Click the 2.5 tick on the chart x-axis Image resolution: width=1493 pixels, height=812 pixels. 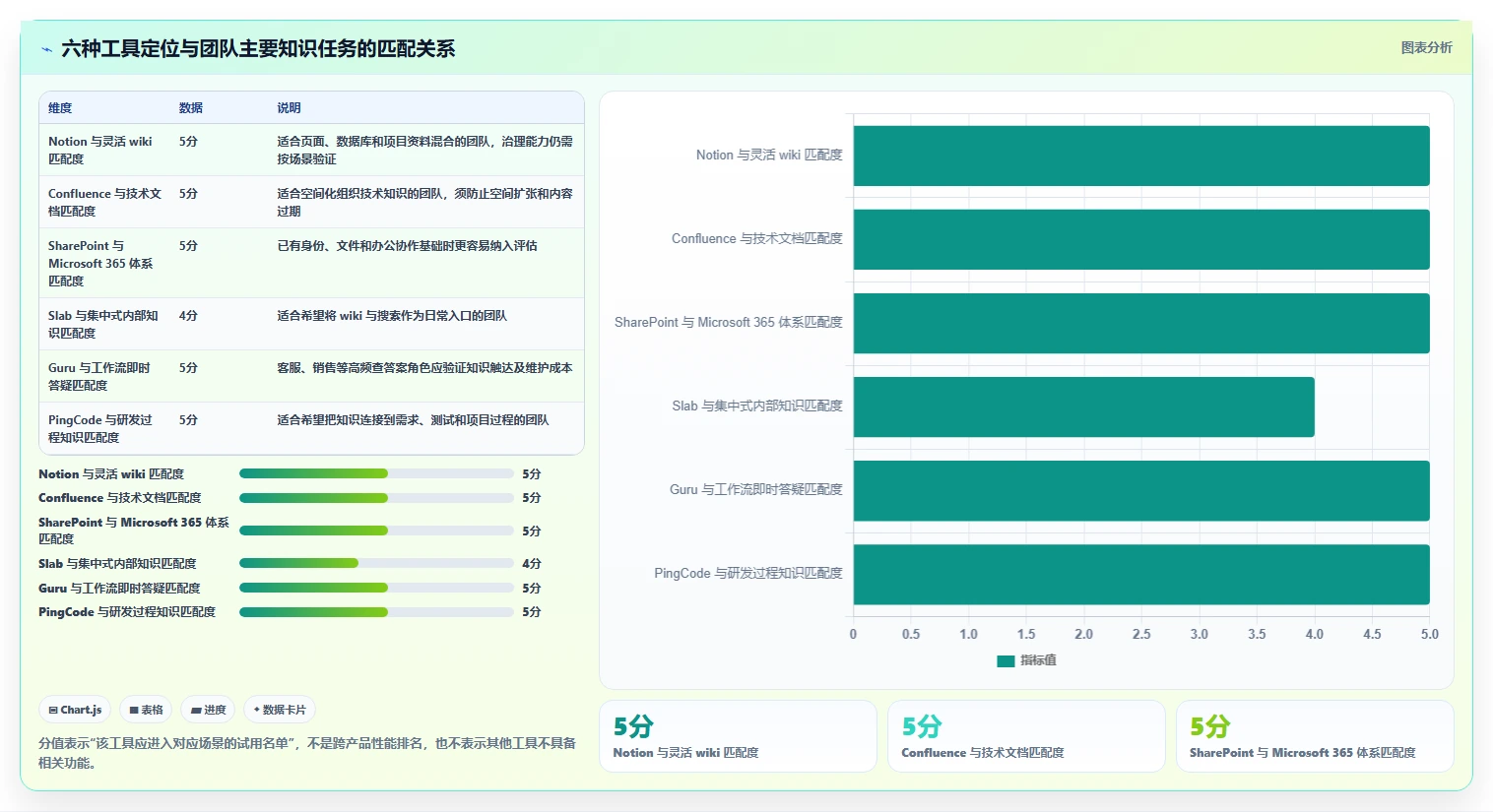(1141, 635)
